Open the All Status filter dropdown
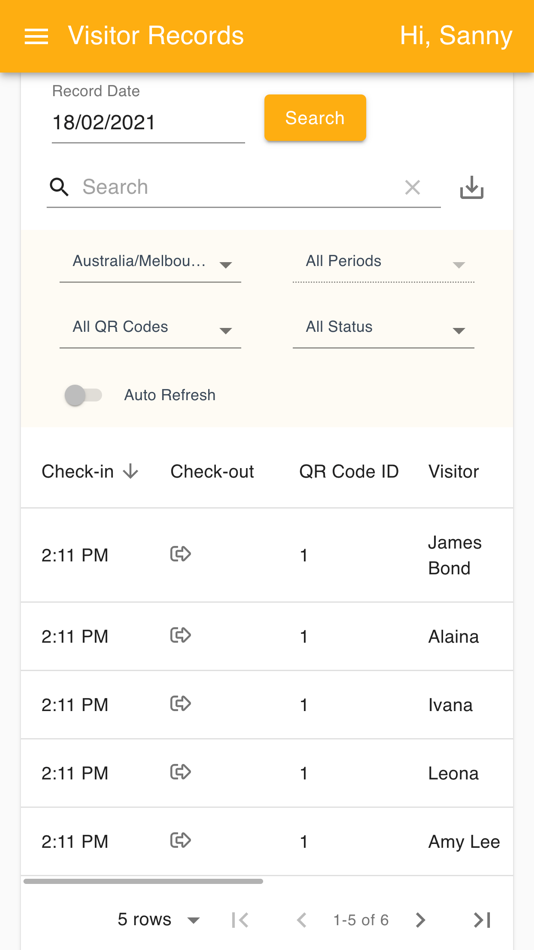Viewport: 534px width, 950px height. 383,328
